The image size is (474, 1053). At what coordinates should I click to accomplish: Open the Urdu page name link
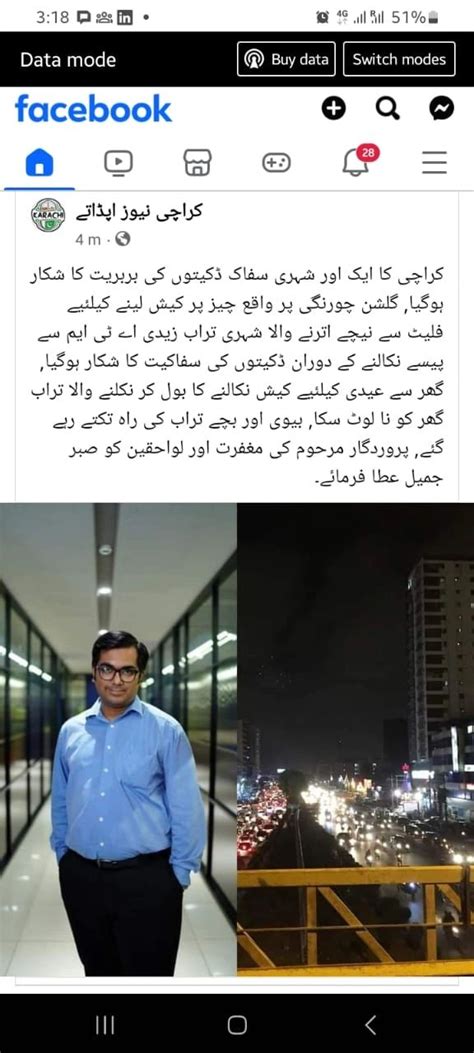pos(138,212)
